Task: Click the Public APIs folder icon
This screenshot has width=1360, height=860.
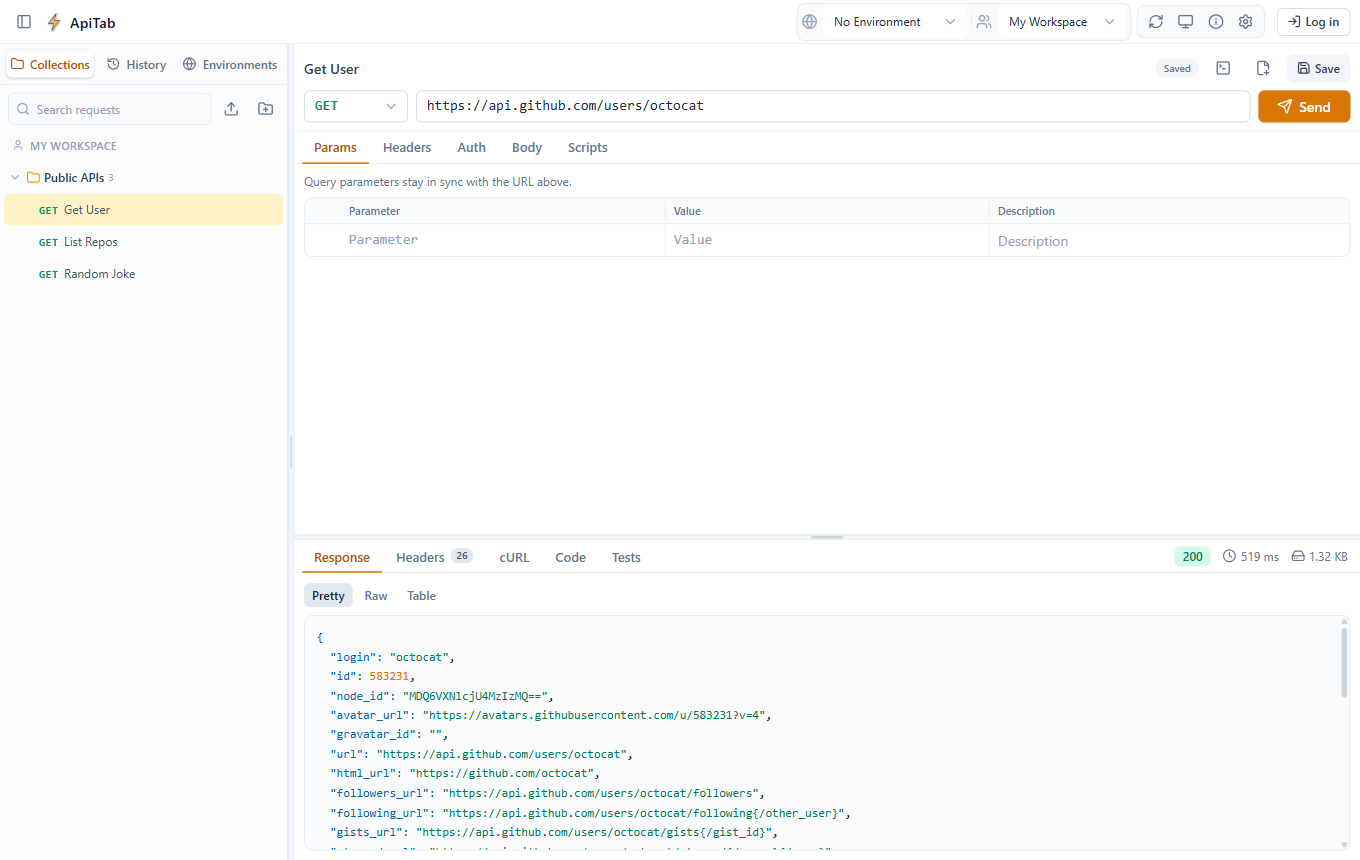Action: coord(33,178)
